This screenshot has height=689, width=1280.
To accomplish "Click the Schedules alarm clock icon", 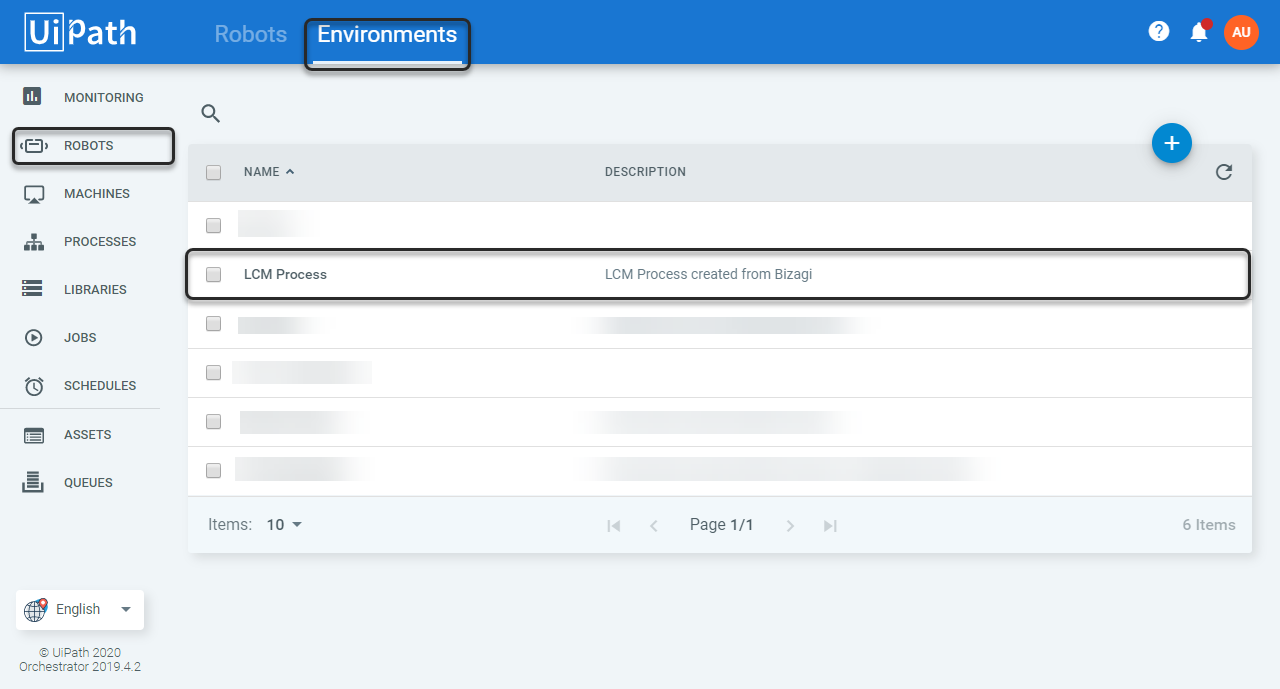I will click(34, 386).
